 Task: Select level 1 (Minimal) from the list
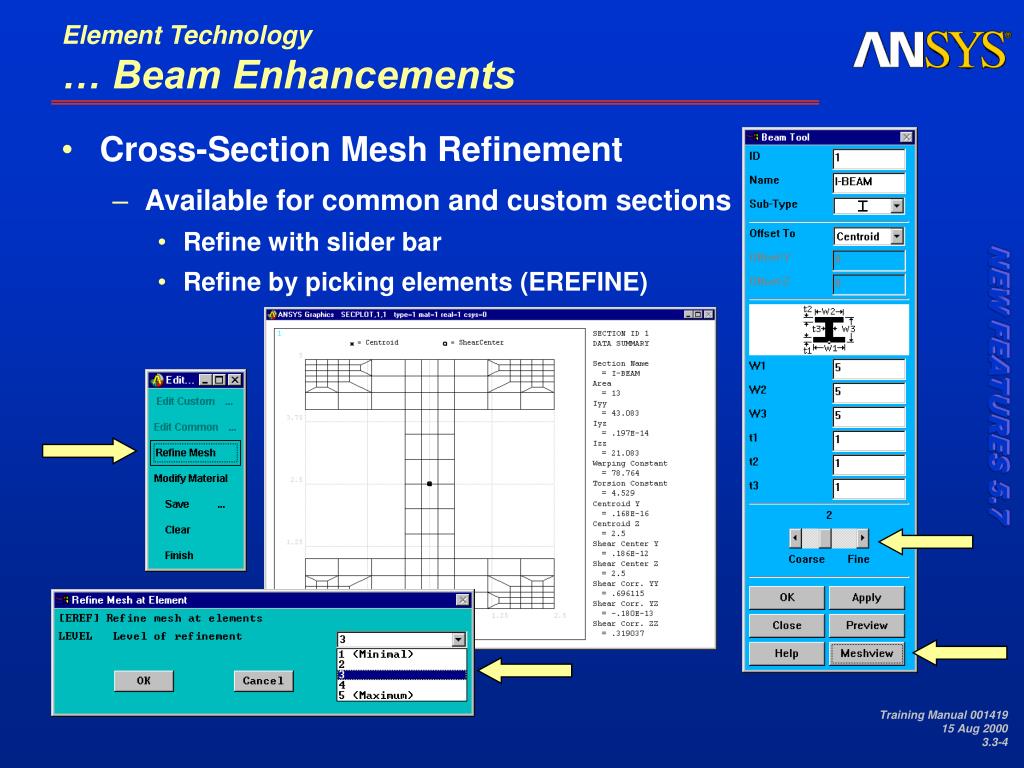[x=402, y=654]
